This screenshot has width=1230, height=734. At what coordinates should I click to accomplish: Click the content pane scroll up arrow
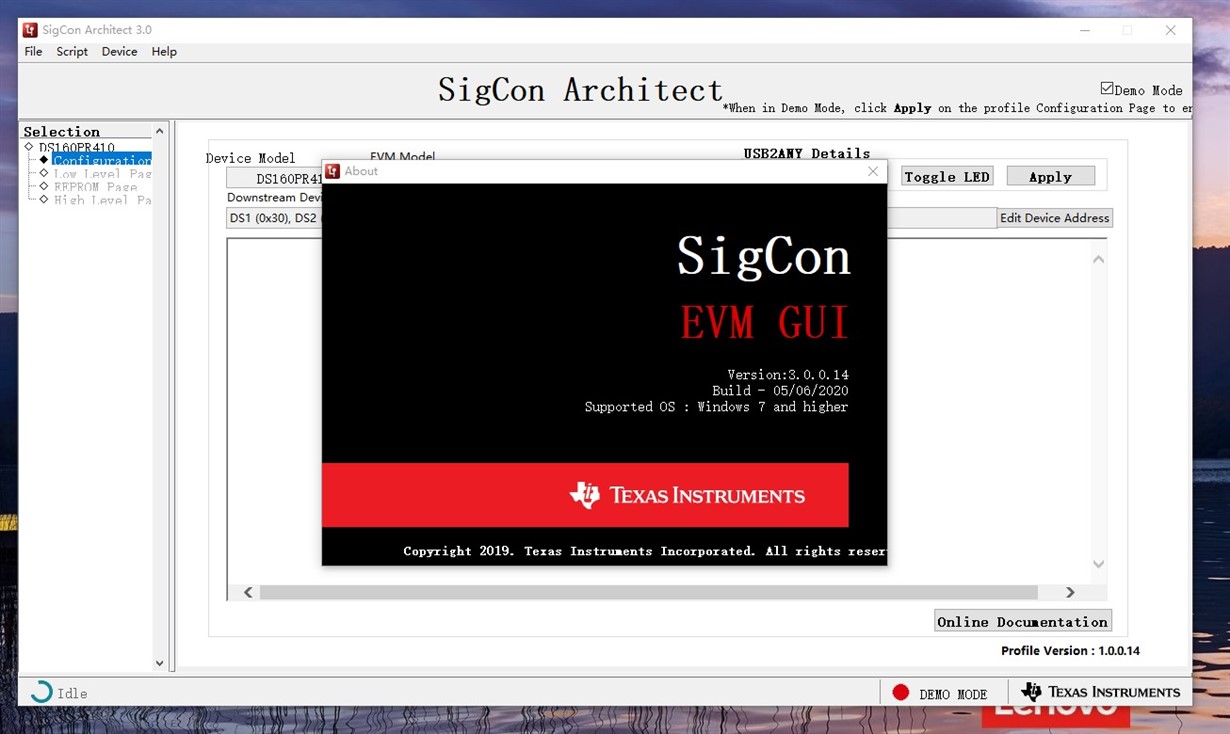(1098, 259)
